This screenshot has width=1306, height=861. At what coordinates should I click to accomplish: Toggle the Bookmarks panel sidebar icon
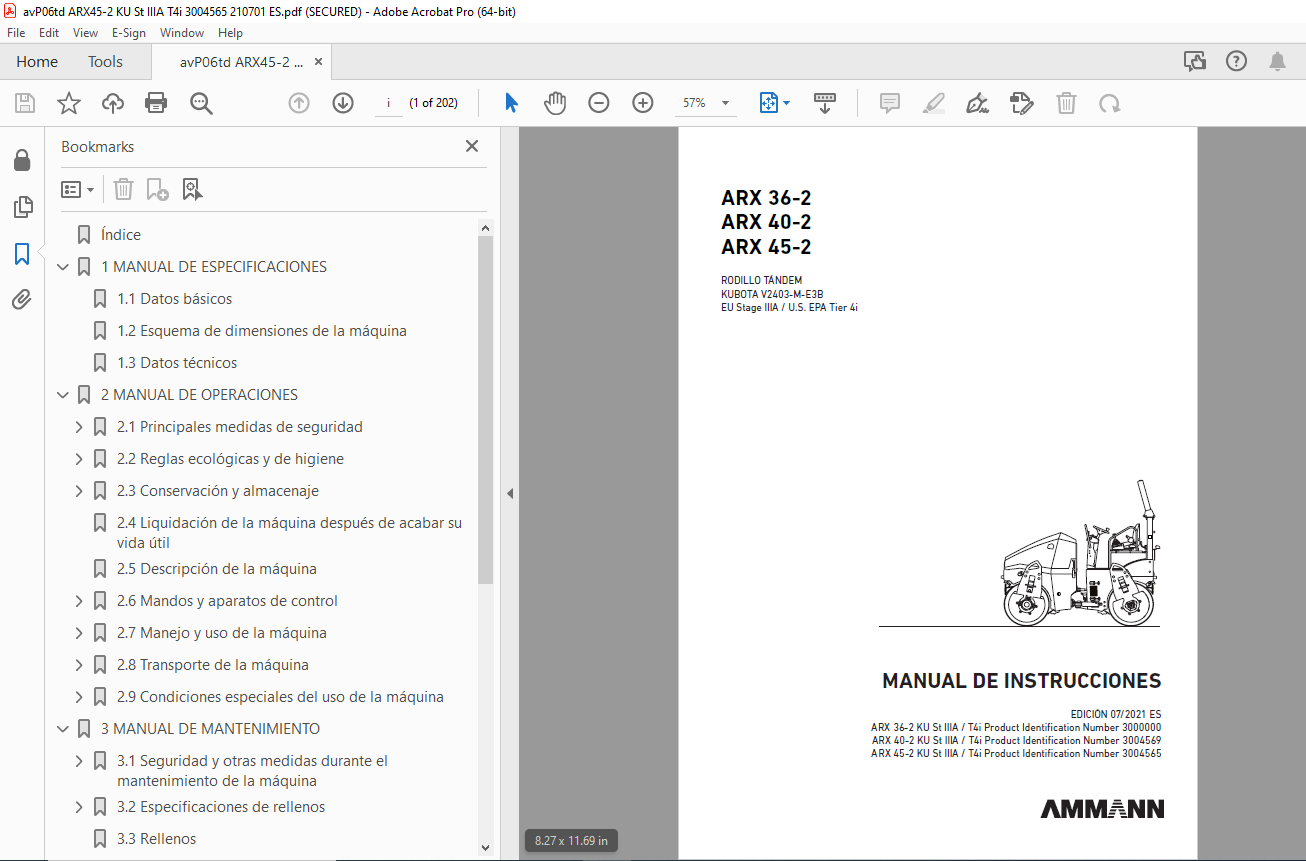click(22, 254)
